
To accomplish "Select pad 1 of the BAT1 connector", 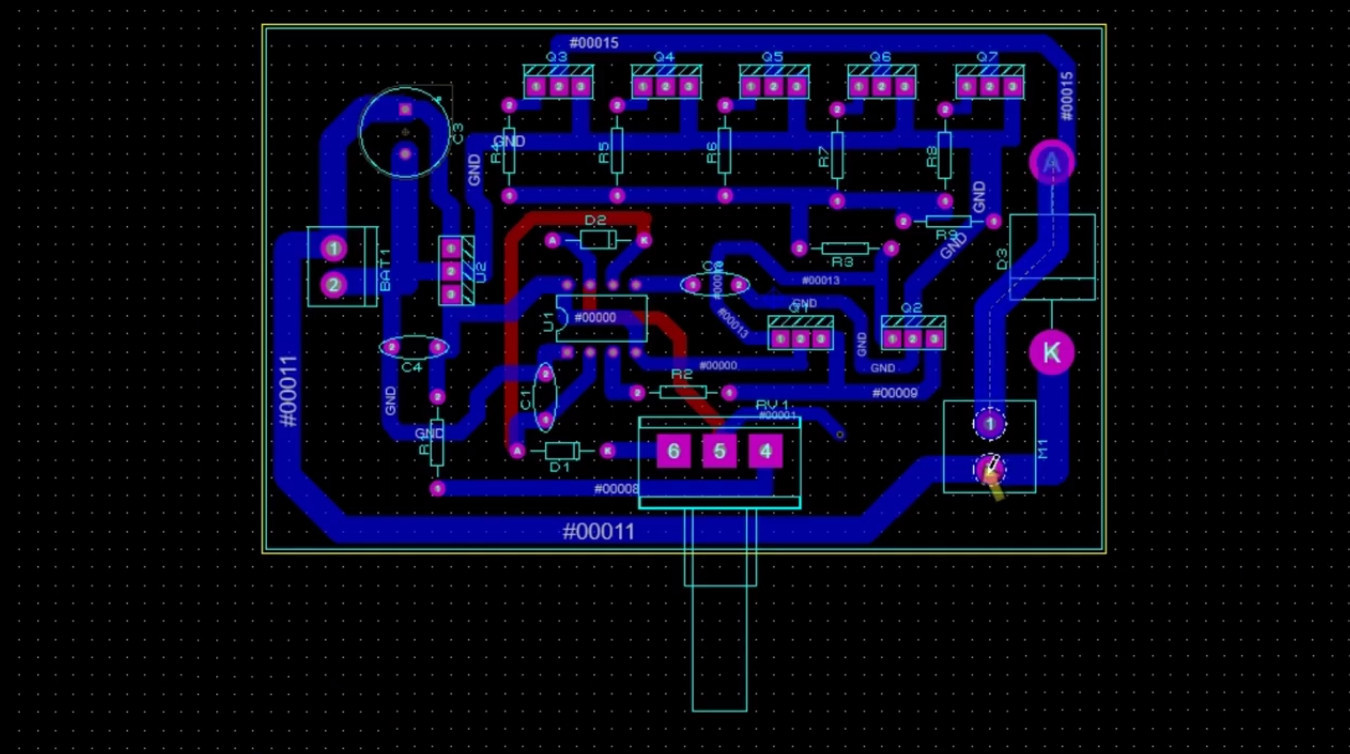I will [x=333, y=248].
